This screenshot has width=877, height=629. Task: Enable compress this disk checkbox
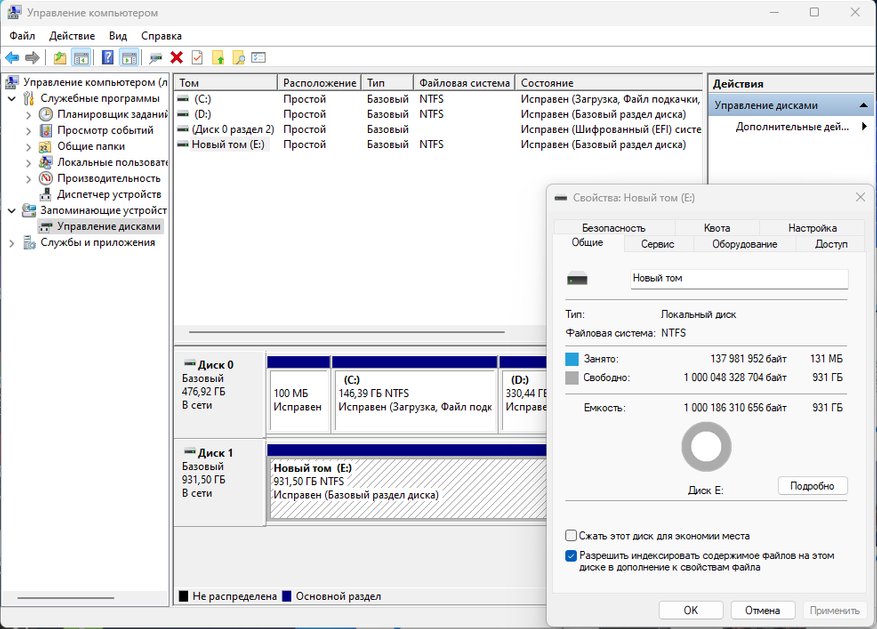point(571,536)
